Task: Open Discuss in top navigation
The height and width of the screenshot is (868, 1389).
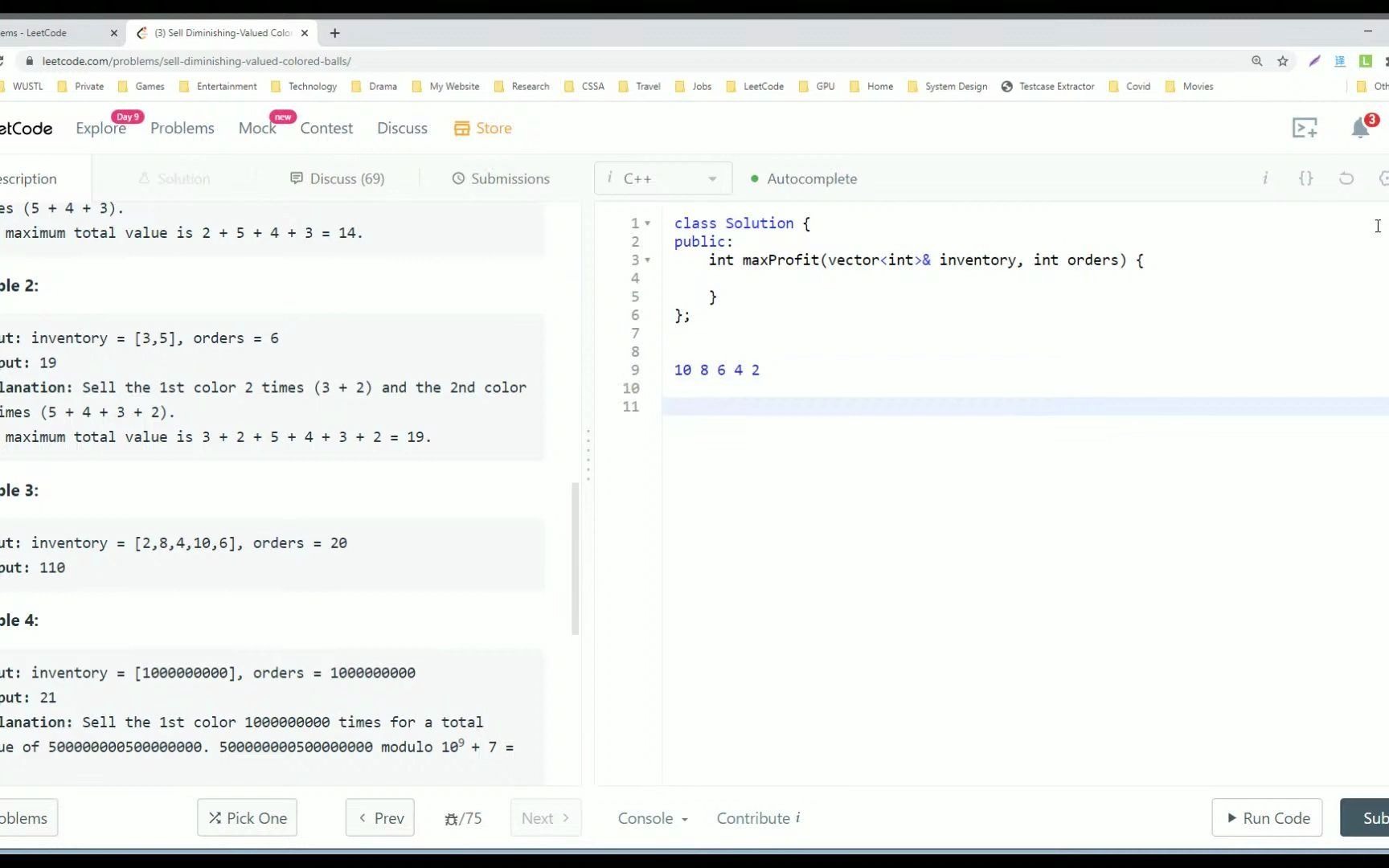Action: tap(402, 128)
